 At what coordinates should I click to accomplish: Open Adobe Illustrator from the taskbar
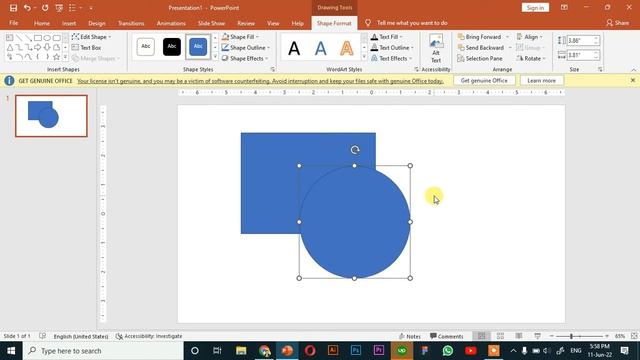tap(333, 351)
